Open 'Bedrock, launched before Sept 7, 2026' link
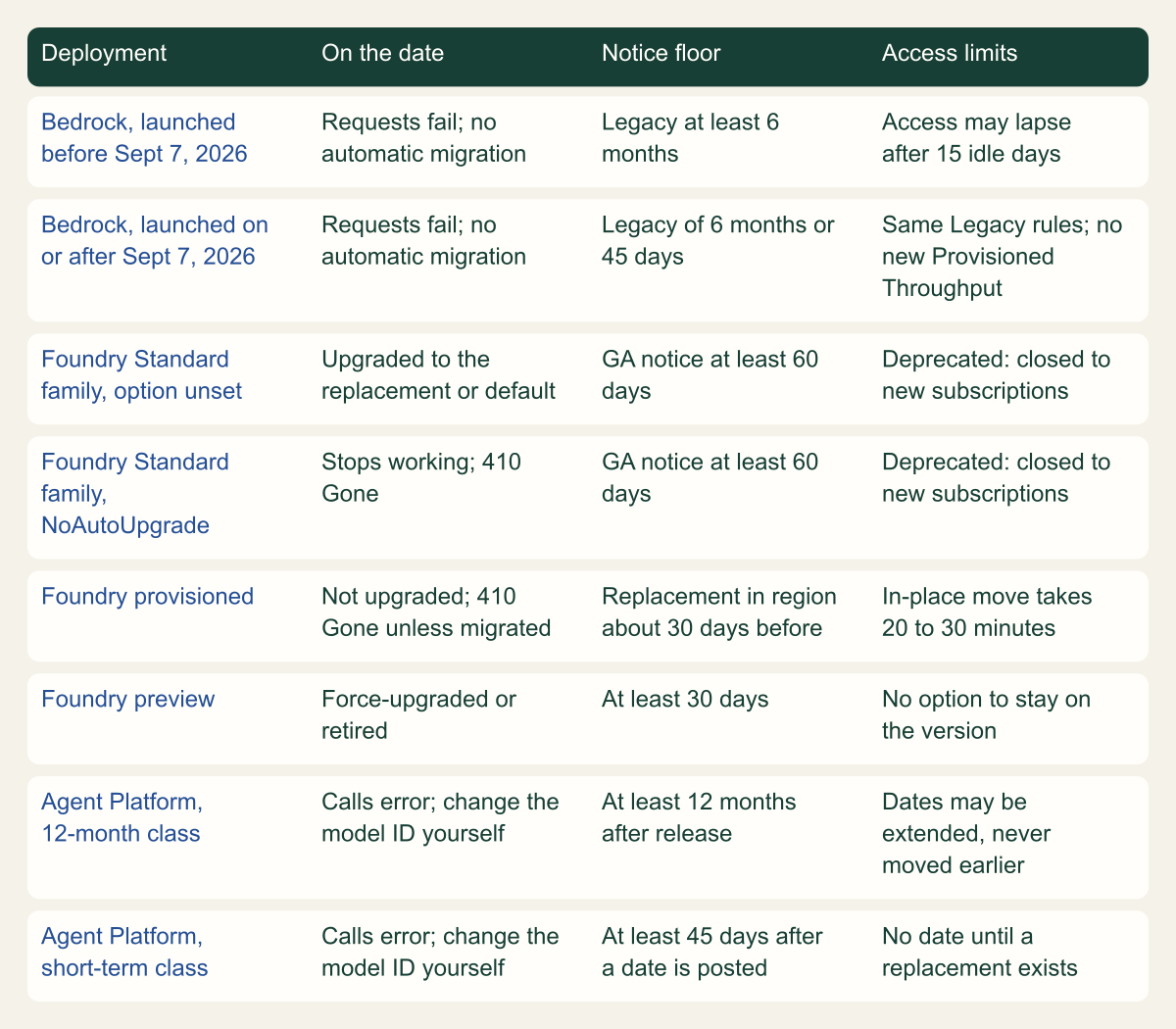The image size is (1176, 1029). (x=144, y=138)
